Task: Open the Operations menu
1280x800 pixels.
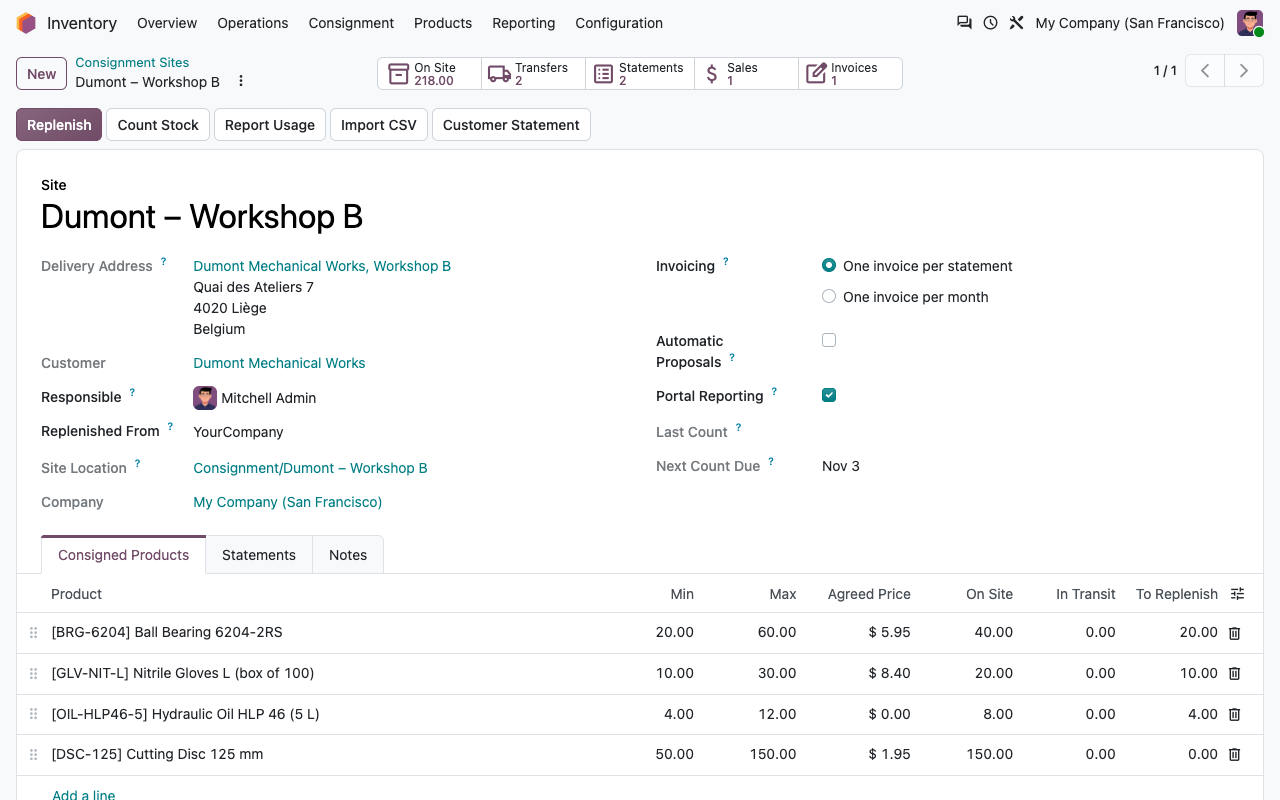Action: click(x=253, y=23)
